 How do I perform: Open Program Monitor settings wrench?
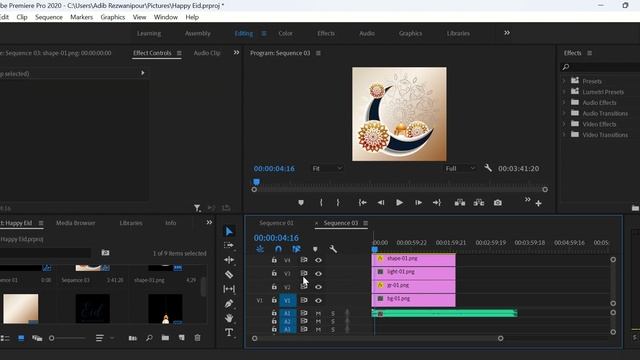coord(488,168)
